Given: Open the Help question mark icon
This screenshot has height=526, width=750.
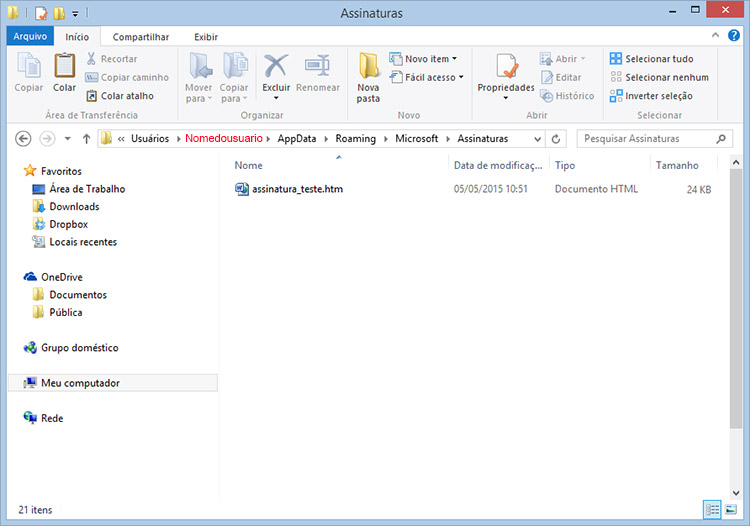Looking at the screenshot, I should click(x=734, y=35).
